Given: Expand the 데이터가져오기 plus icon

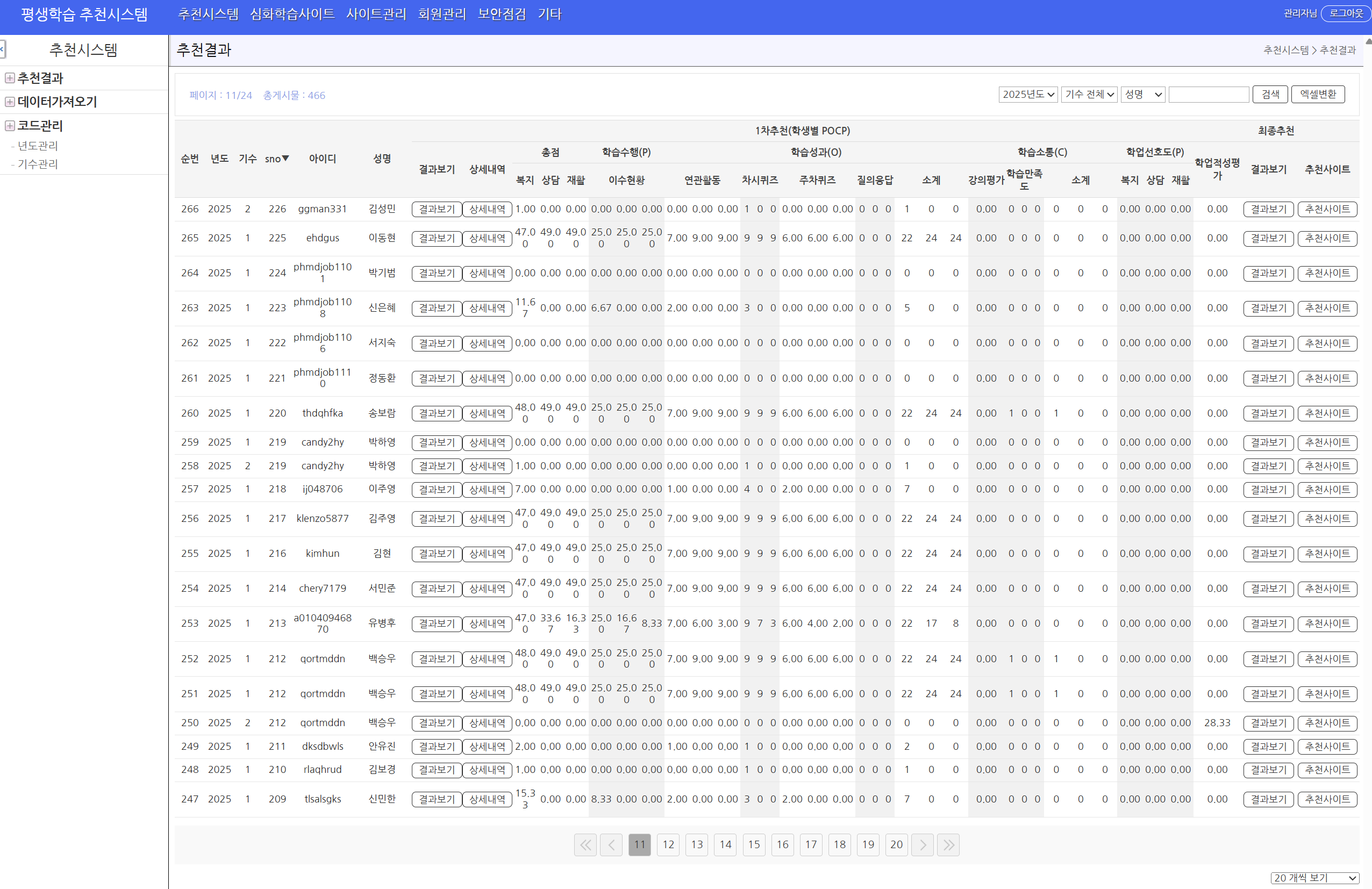Looking at the screenshot, I should (10, 102).
